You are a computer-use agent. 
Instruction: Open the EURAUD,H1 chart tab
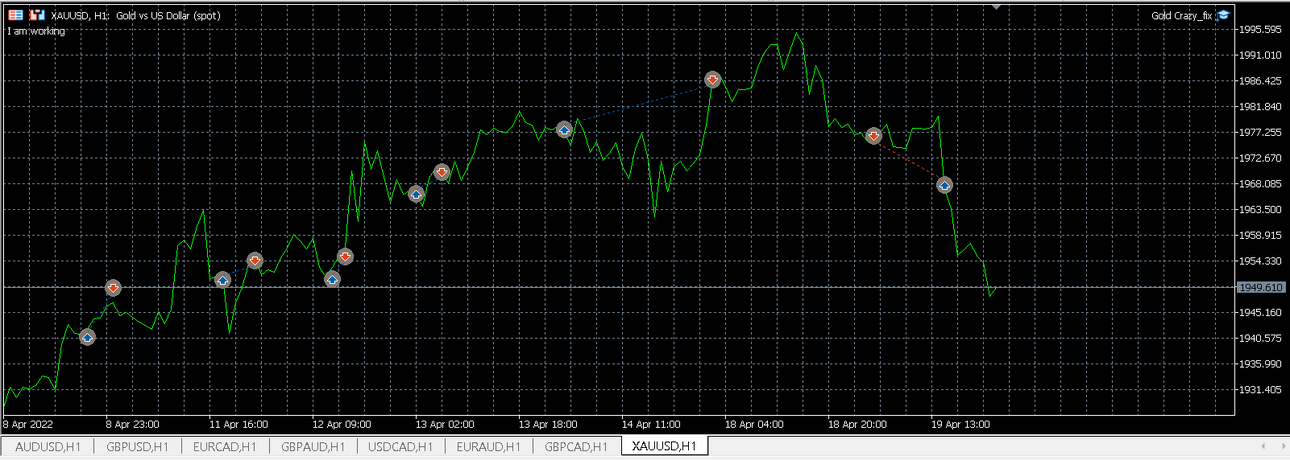pos(488,446)
